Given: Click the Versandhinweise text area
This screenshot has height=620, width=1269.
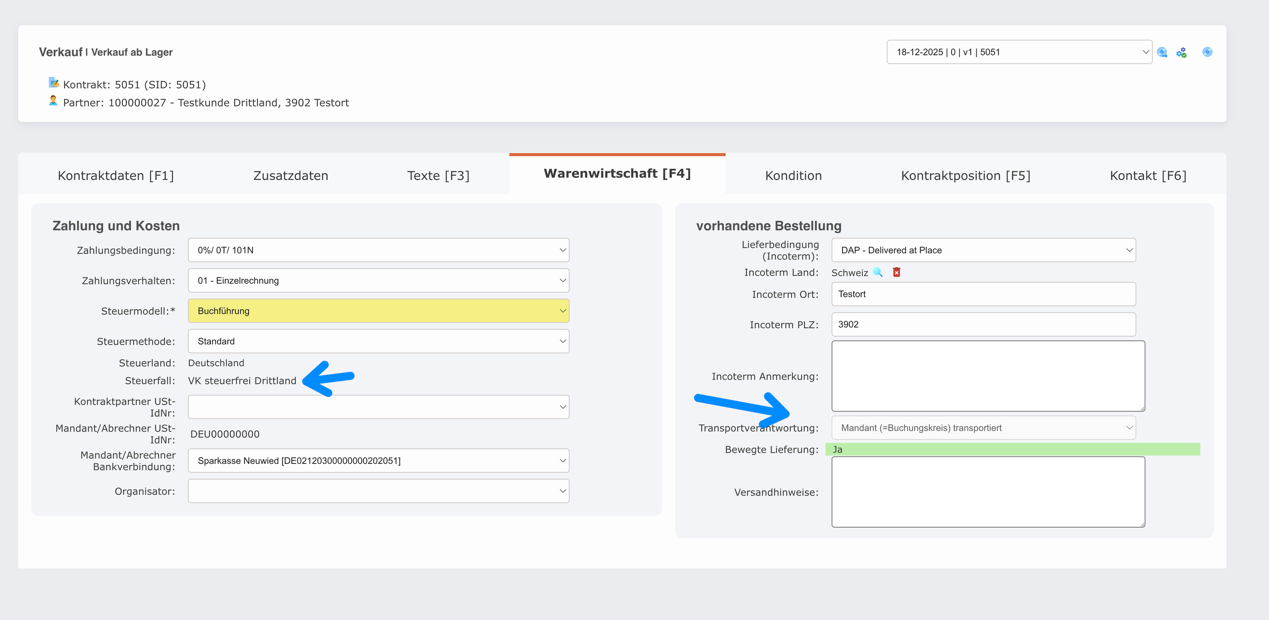Looking at the screenshot, I should (x=987, y=492).
